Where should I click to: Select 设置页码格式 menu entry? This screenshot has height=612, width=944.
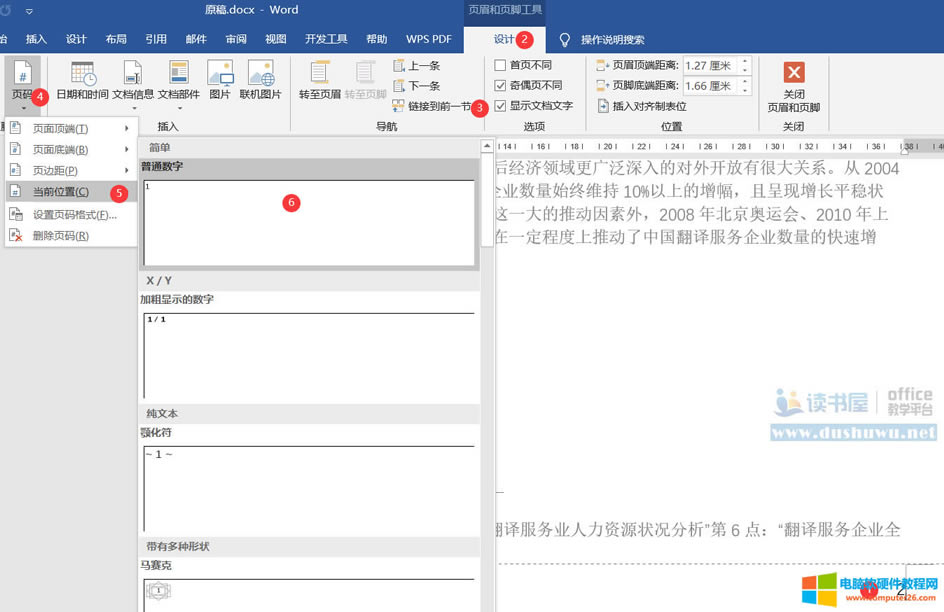pyautogui.click(x=74, y=214)
